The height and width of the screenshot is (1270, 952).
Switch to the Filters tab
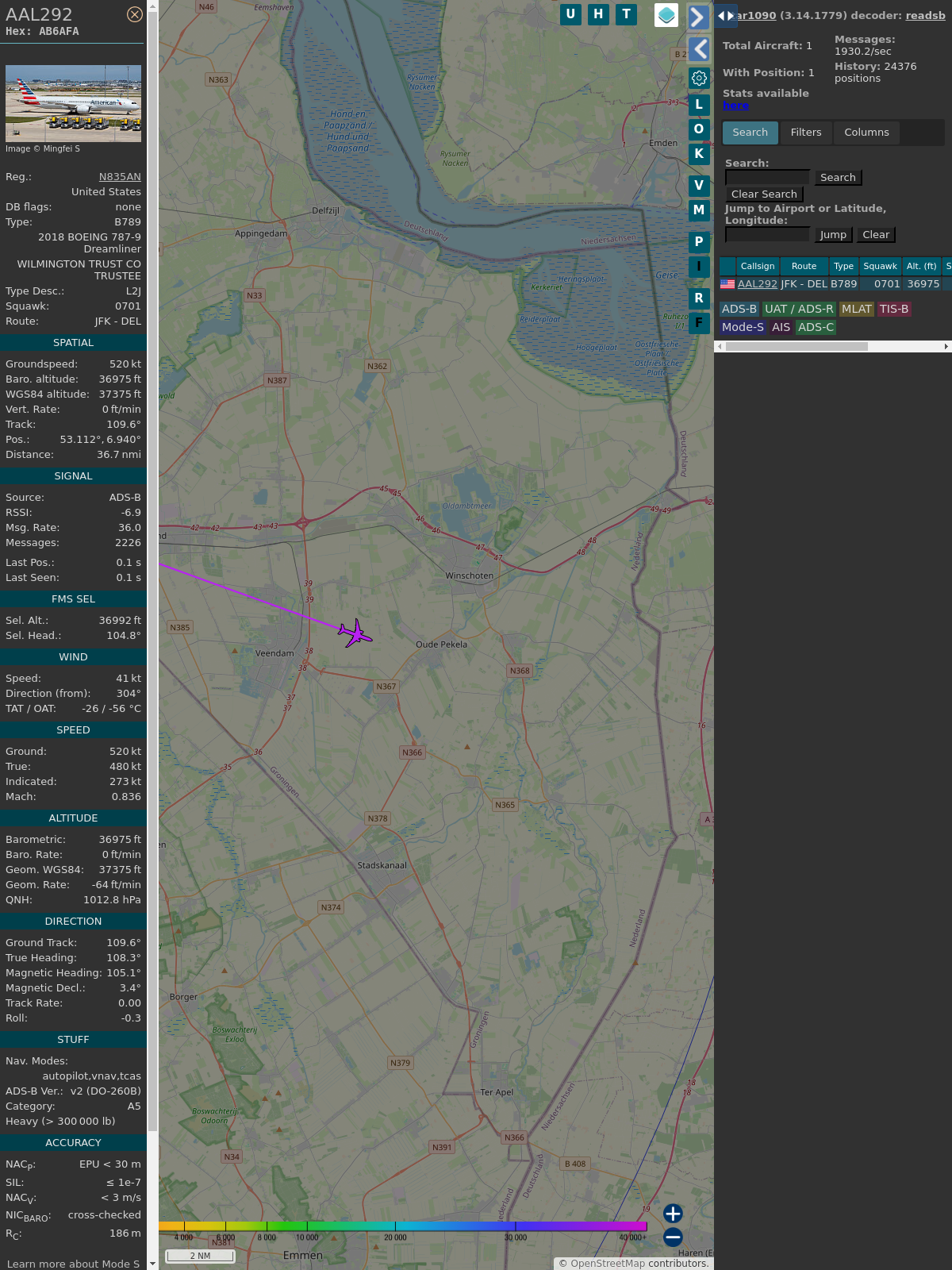pos(805,133)
